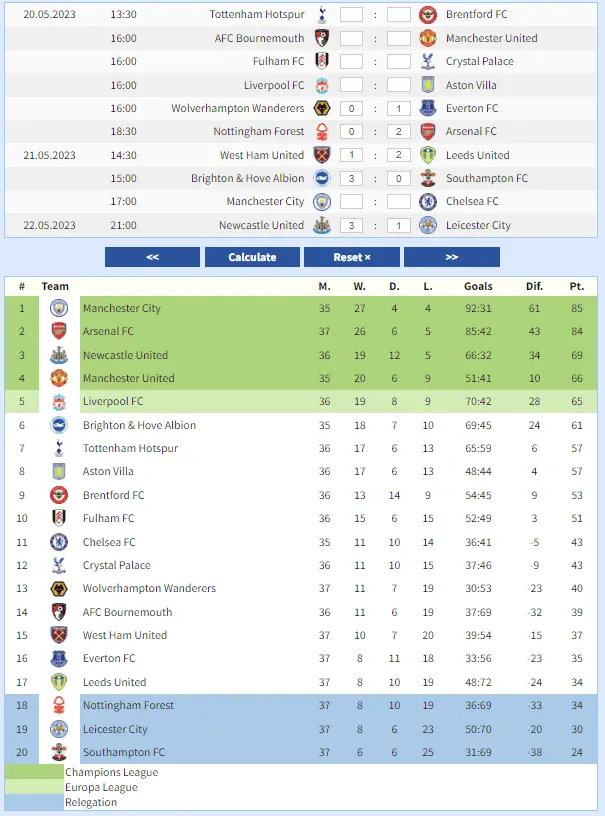
Task: Click Liverpool FC crest in standings row
Action: (59, 402)
